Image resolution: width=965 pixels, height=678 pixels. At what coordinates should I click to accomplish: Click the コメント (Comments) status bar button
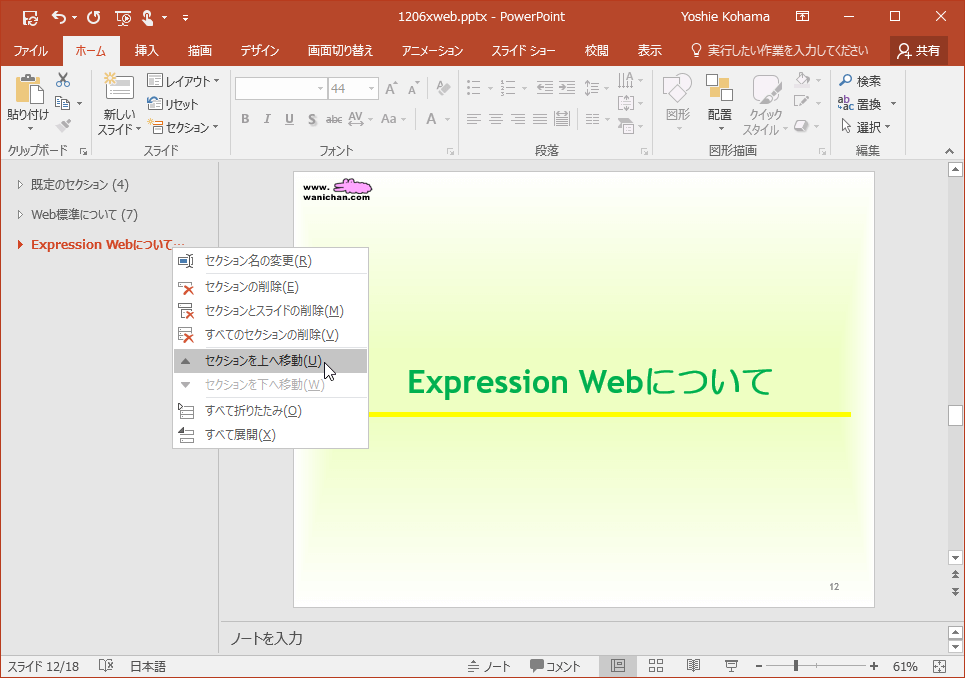point(555,666)
